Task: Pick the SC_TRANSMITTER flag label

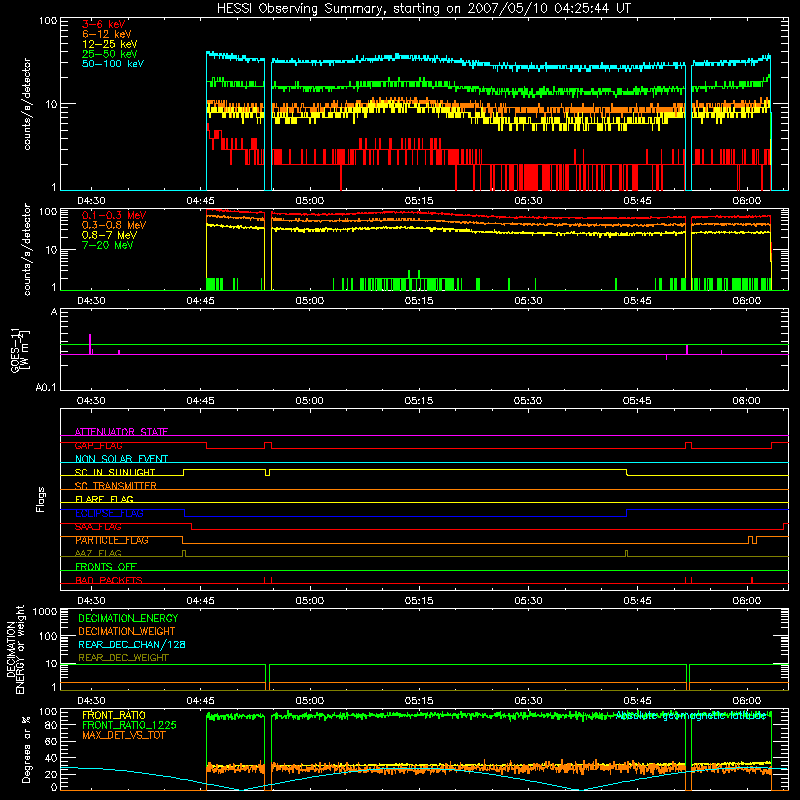Action: [116, 486]
